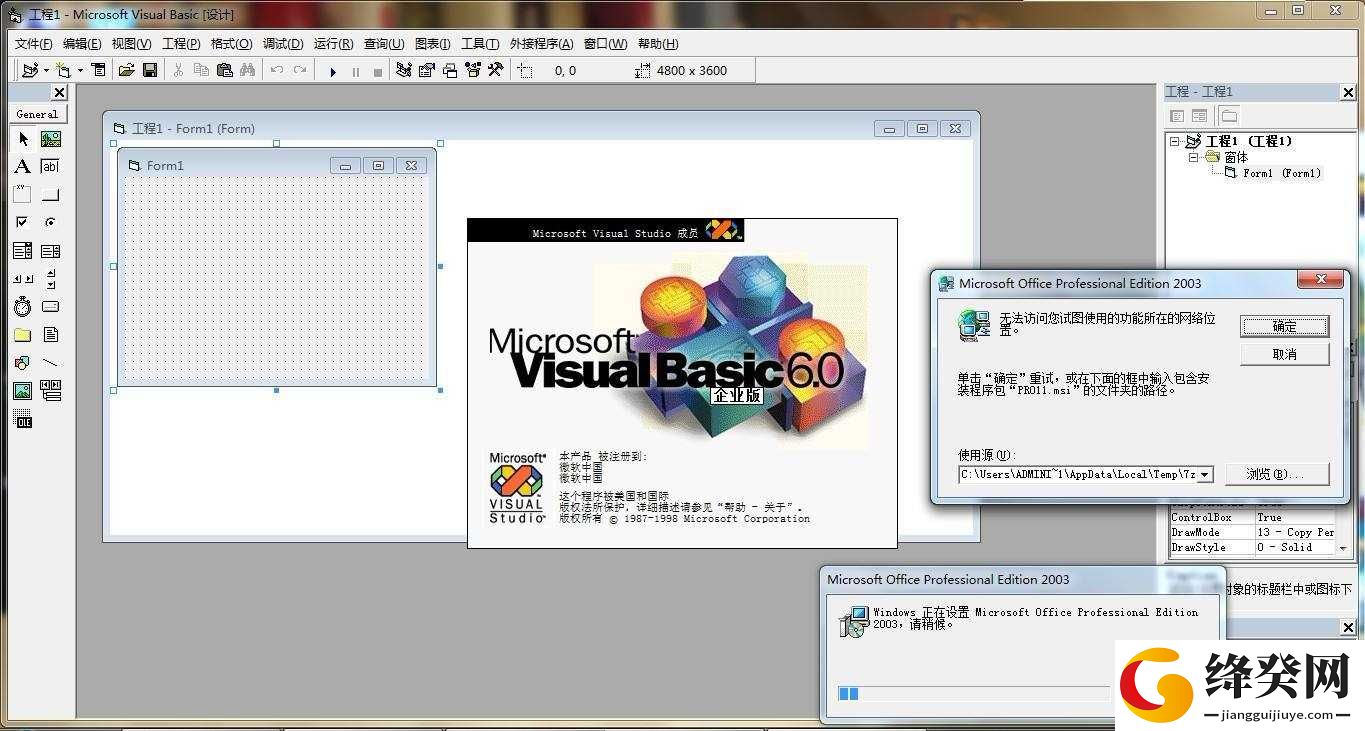
Task: Click the Open Project folder icon
Action: pos(126,70)
